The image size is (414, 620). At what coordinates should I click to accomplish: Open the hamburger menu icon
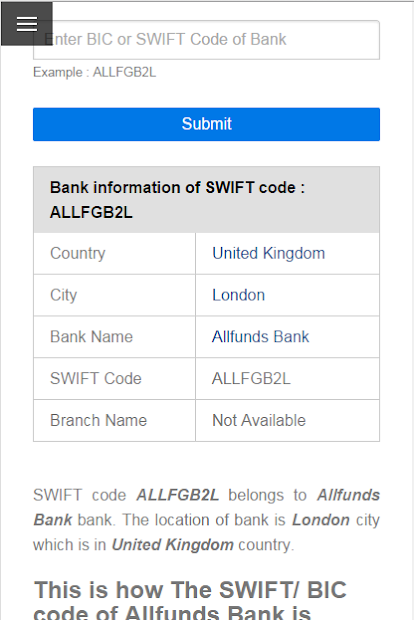point(27,24)
